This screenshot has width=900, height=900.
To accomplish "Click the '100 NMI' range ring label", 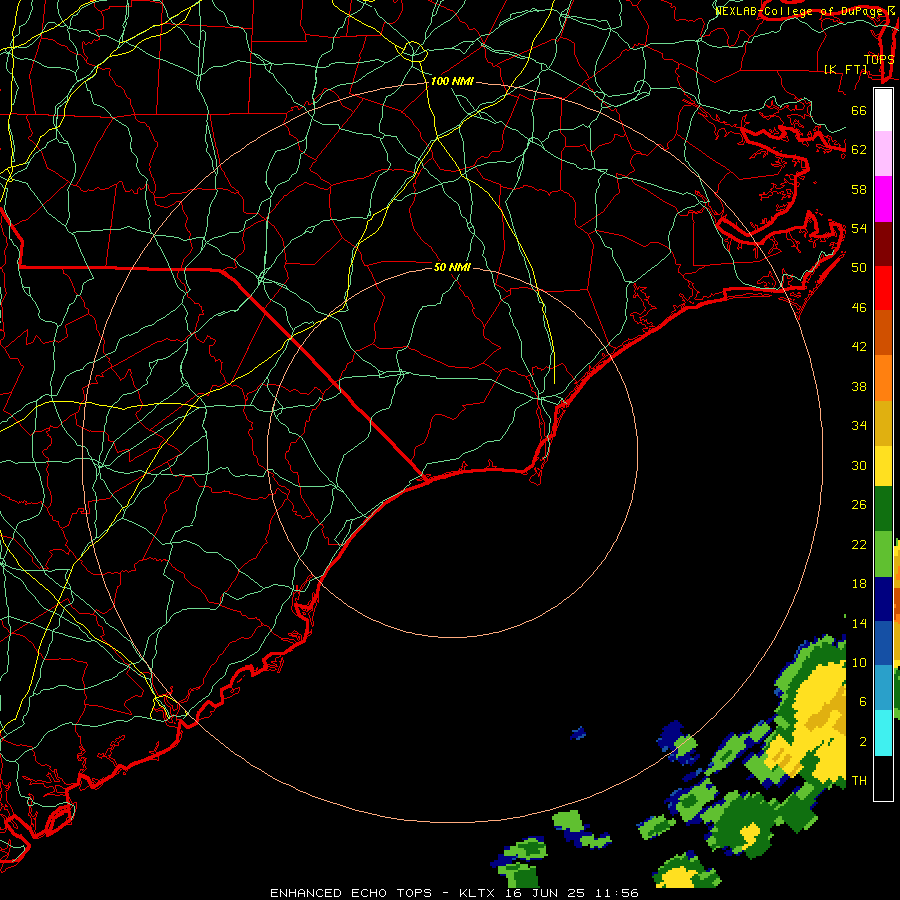I will pyautogui.click(x=452, y=82).
